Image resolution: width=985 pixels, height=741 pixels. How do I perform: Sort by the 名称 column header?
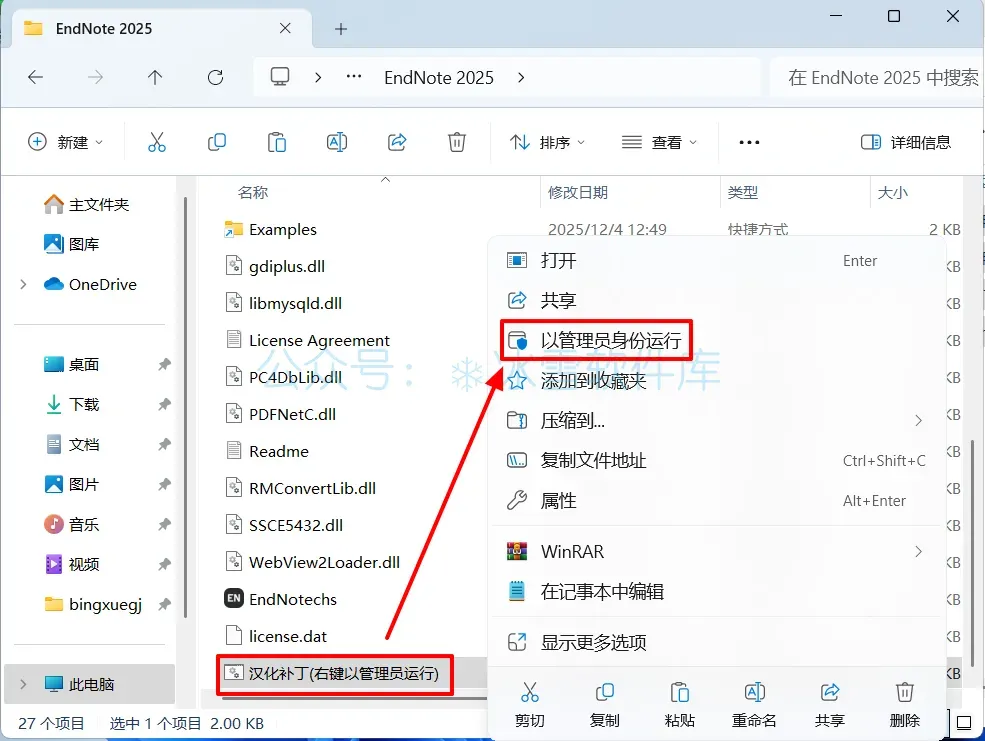pos(253,192)
